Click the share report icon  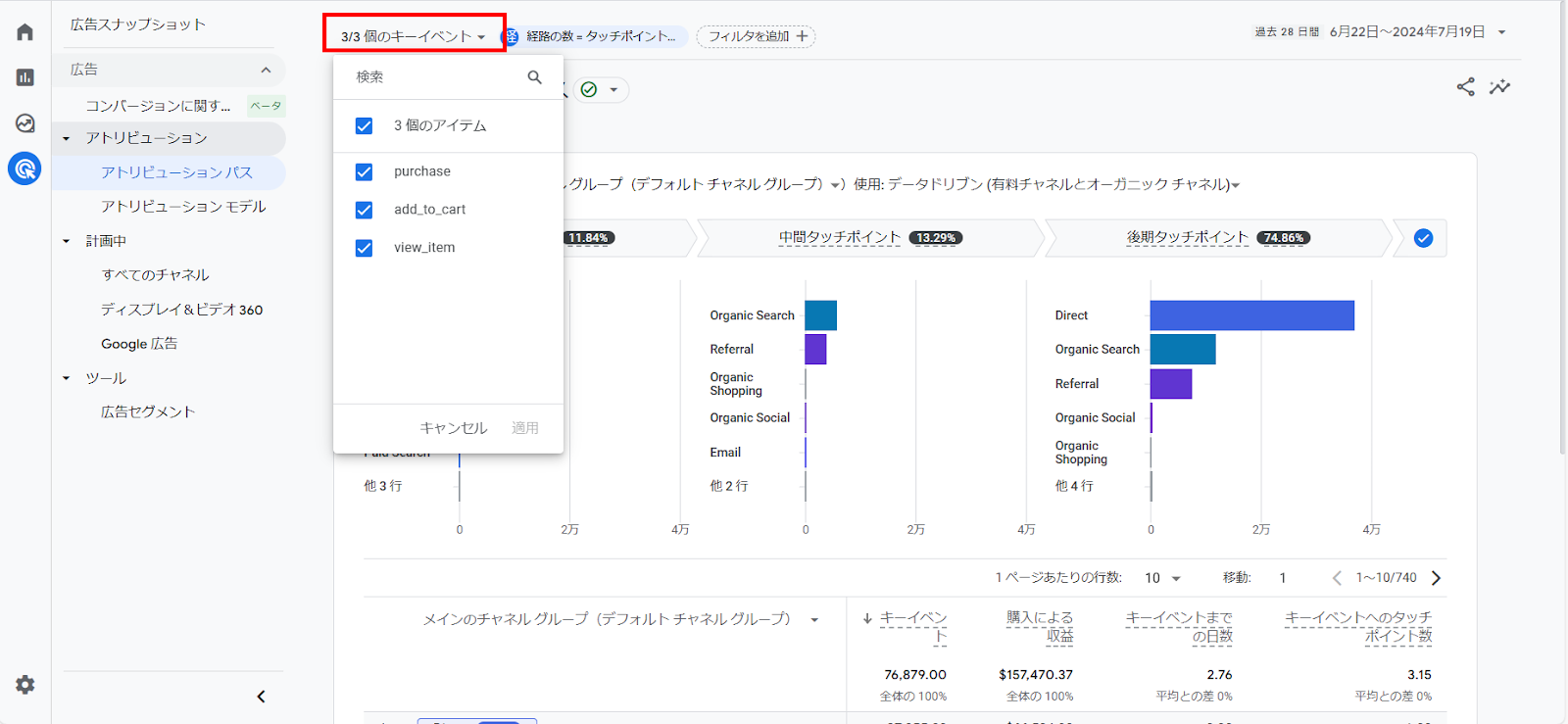click(1465, 87)
